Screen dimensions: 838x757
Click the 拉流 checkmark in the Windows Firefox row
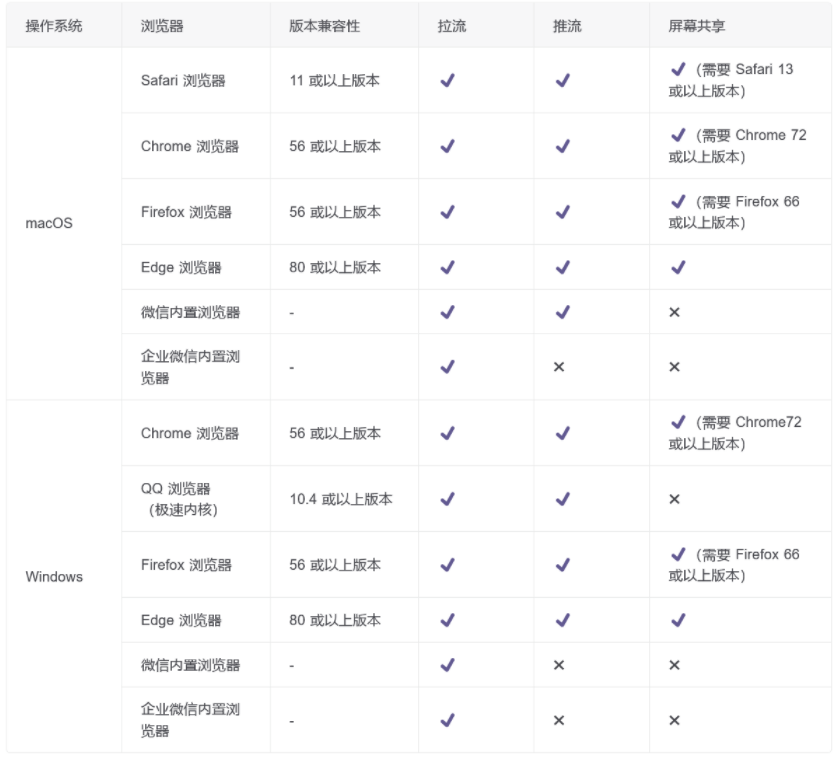(x=447, y=565)
